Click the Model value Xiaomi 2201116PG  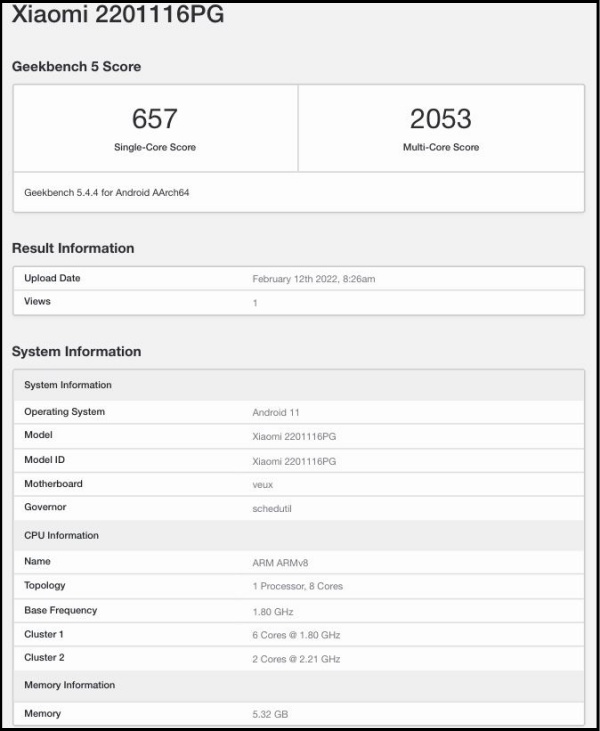tap(294, 436)
